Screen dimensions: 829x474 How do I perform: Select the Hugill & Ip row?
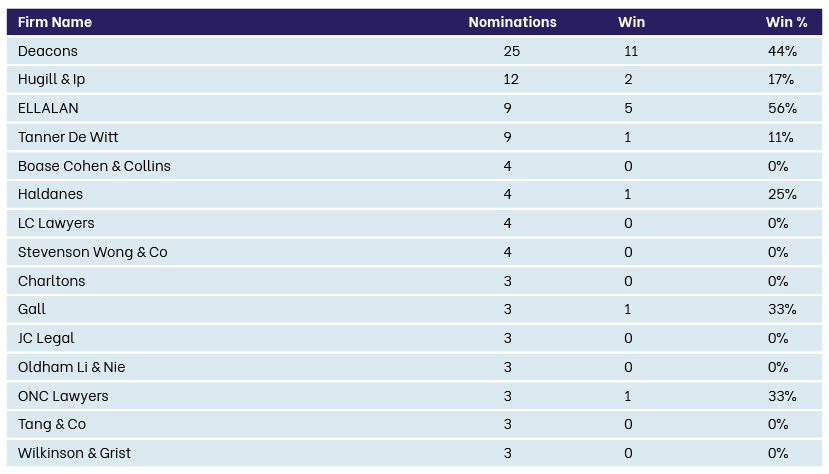414,79
